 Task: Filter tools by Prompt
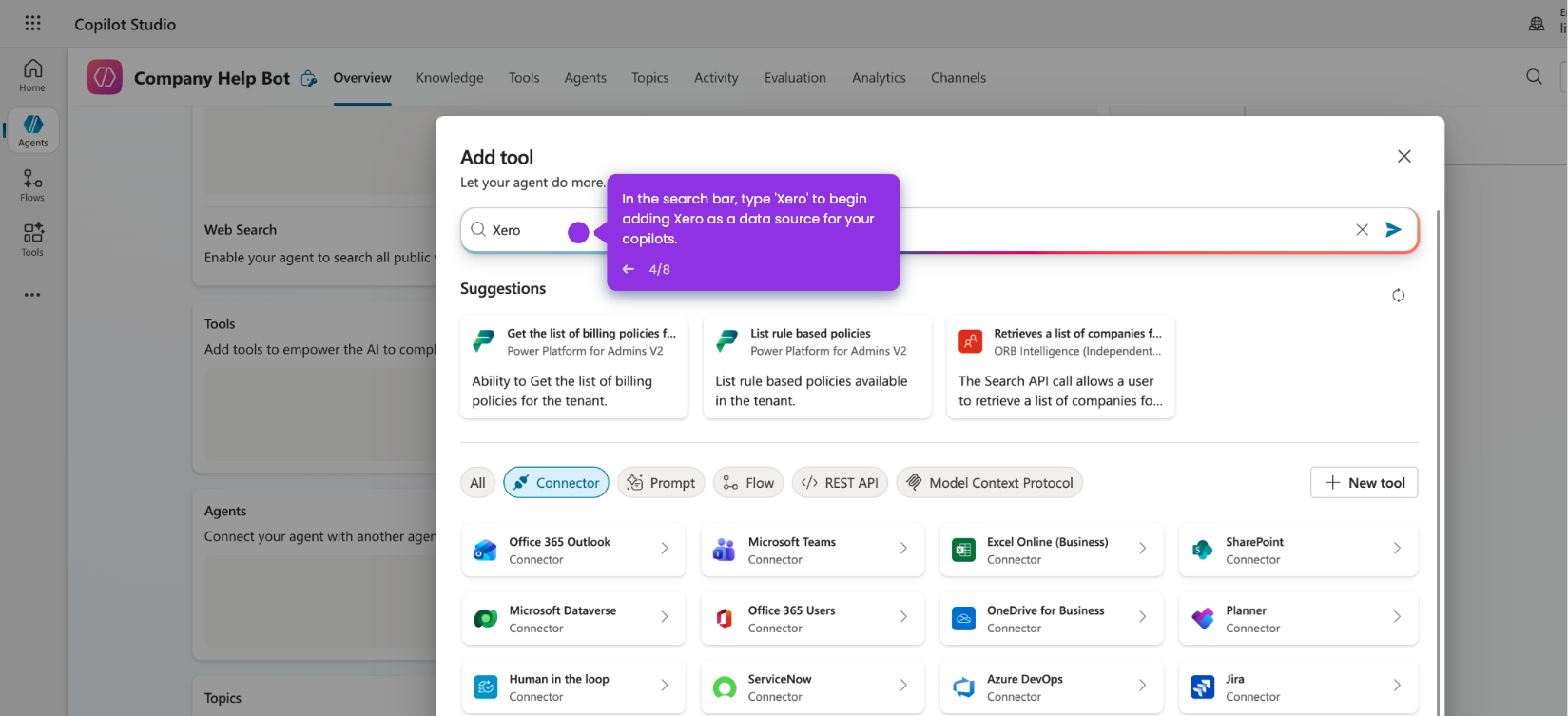(661, 483)
